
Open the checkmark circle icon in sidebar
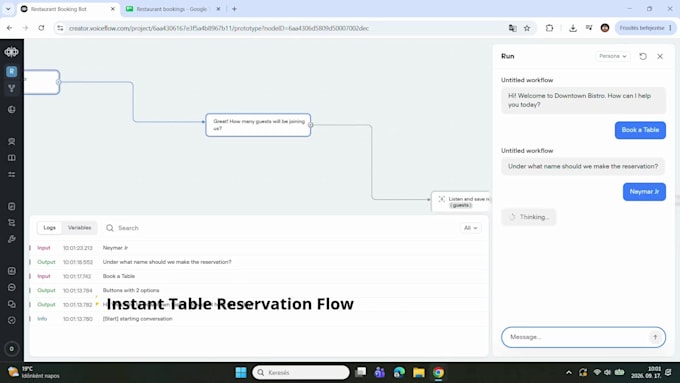pos(12,320)
